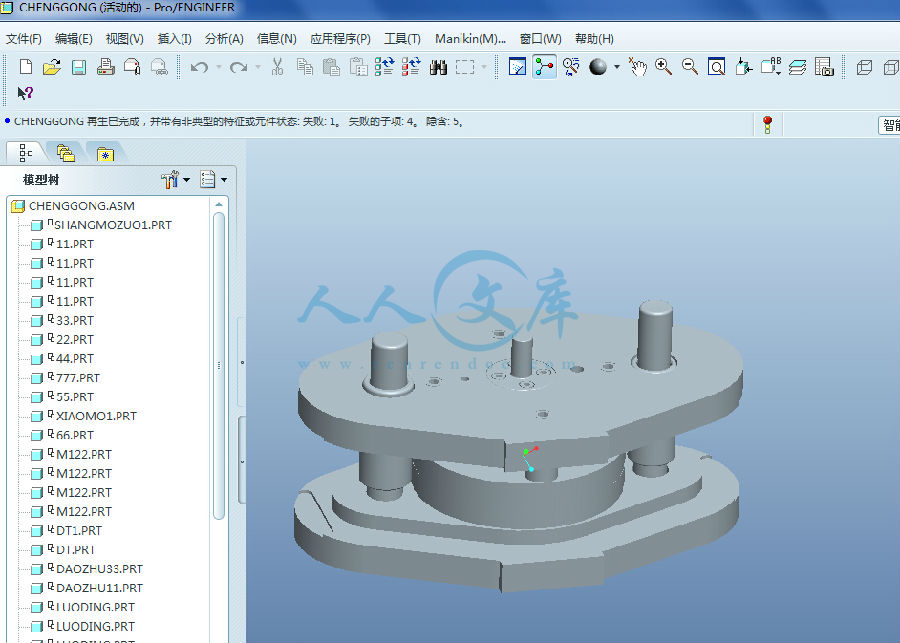Select DAOZHU33.PRT in the model tree

click(87, 569)
